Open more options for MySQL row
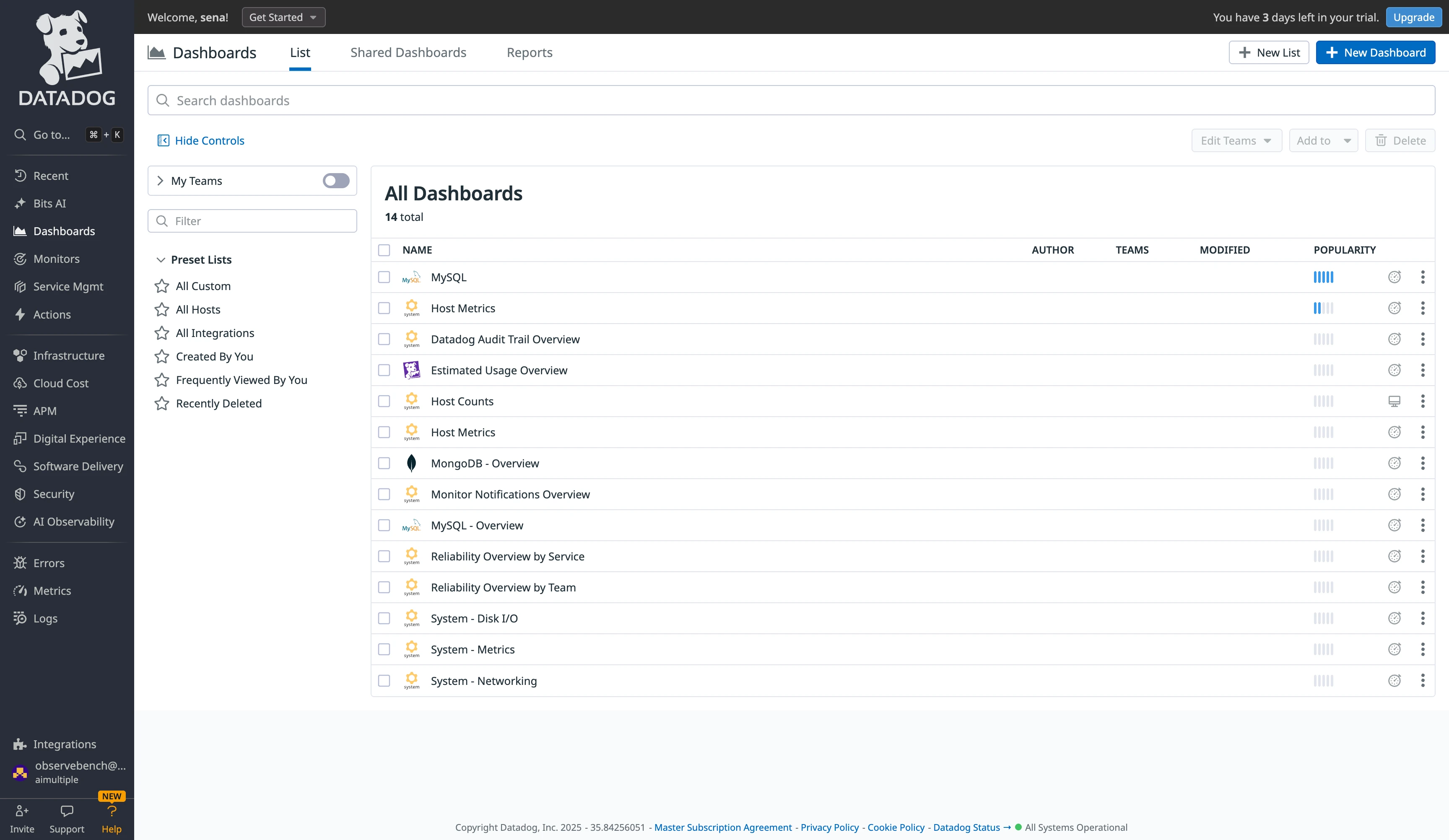The width and height of the screenshot is (1449, 840). pos(1423,277)
